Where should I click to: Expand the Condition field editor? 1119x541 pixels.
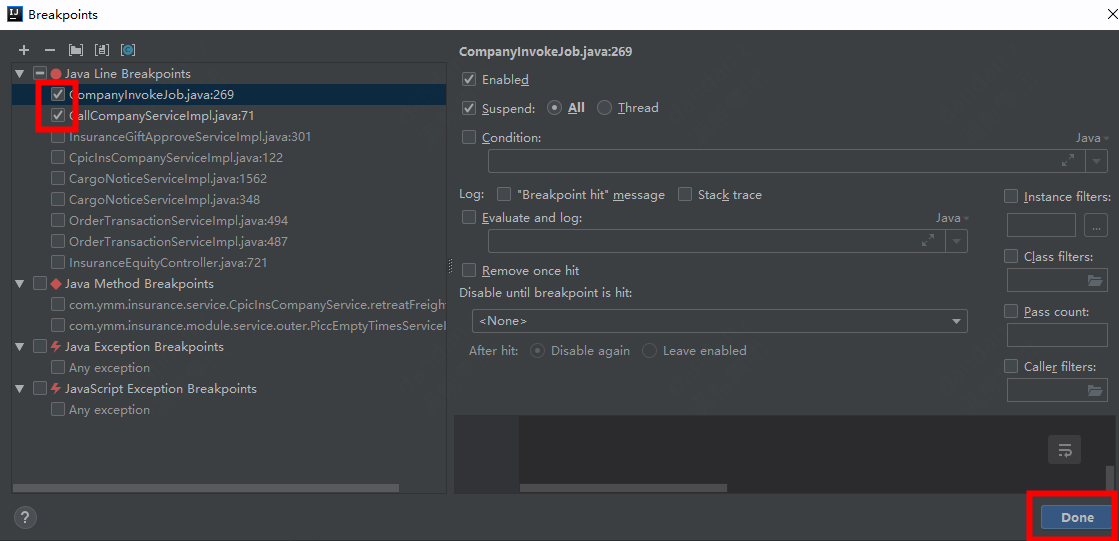click(x=1068, y=161)
